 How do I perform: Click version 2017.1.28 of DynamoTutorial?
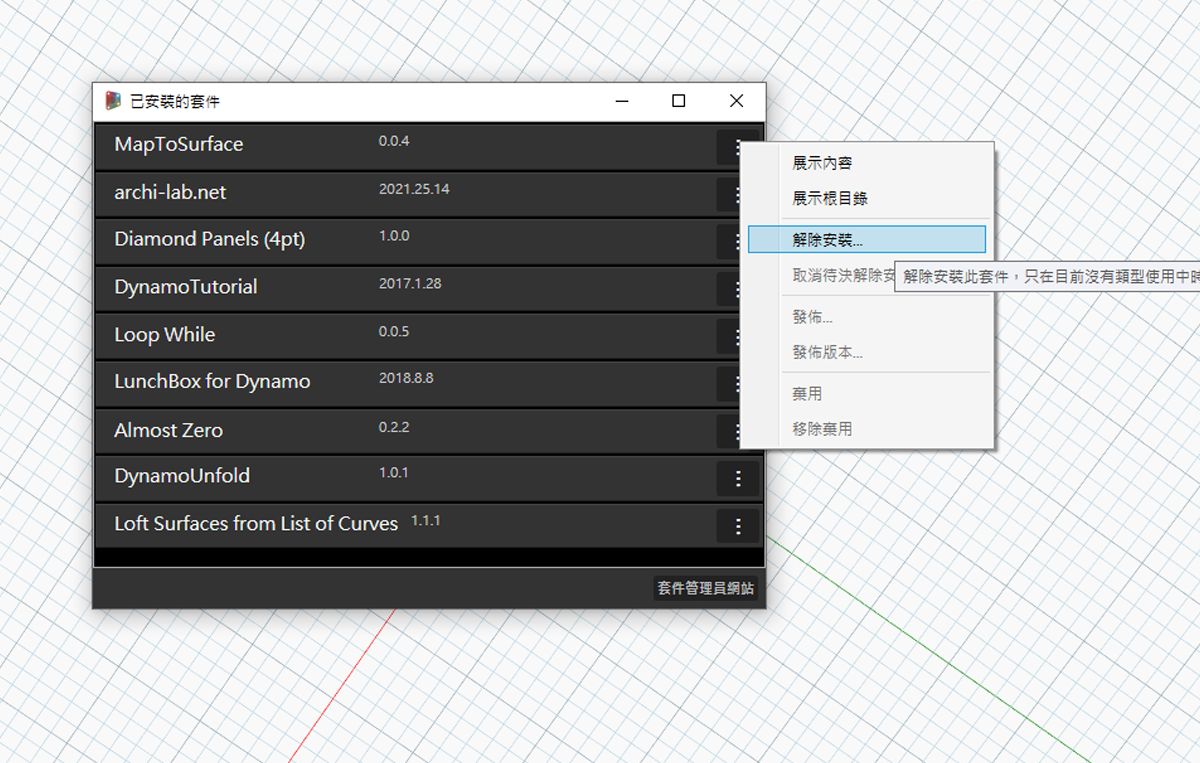pos(410,284)
